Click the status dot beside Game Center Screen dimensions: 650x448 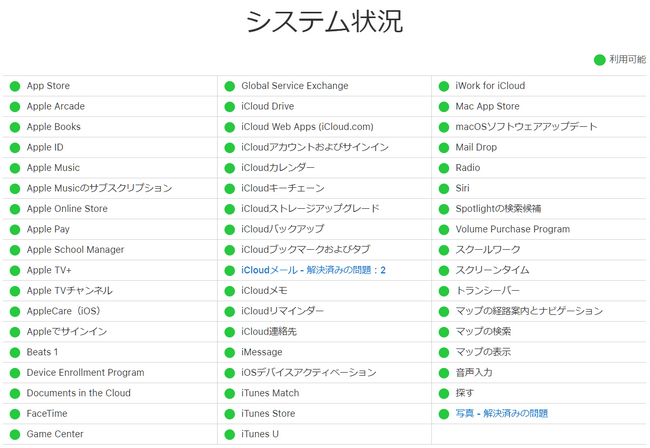pos(15,434)
